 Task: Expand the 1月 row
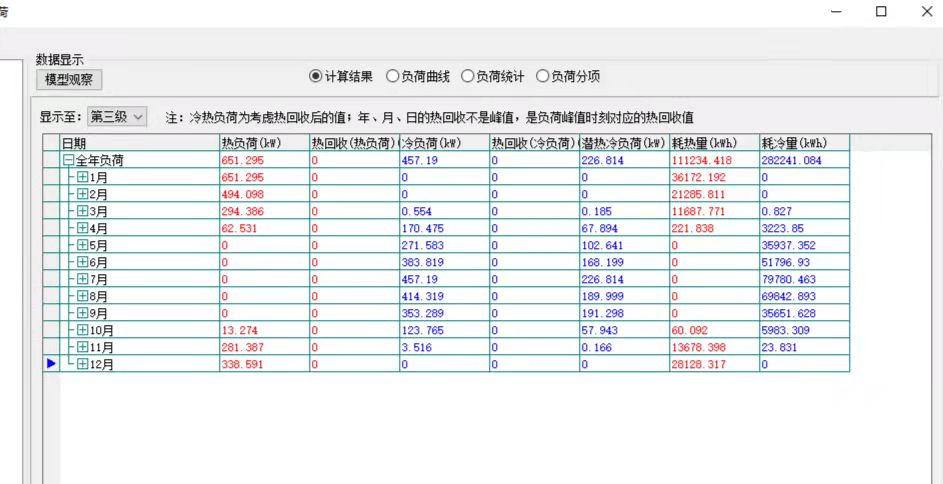tap(82, 177)
